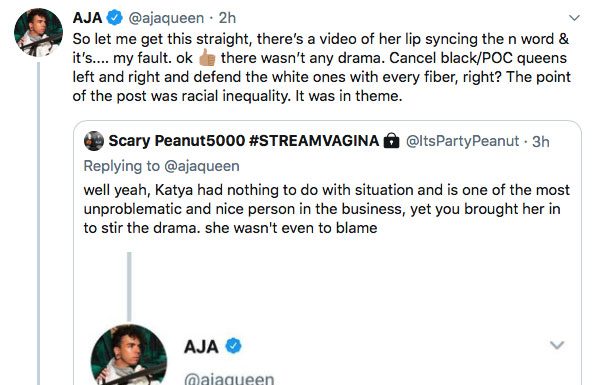Open the @ajaqueen handle in the top tweet

(x=166, y=18)
